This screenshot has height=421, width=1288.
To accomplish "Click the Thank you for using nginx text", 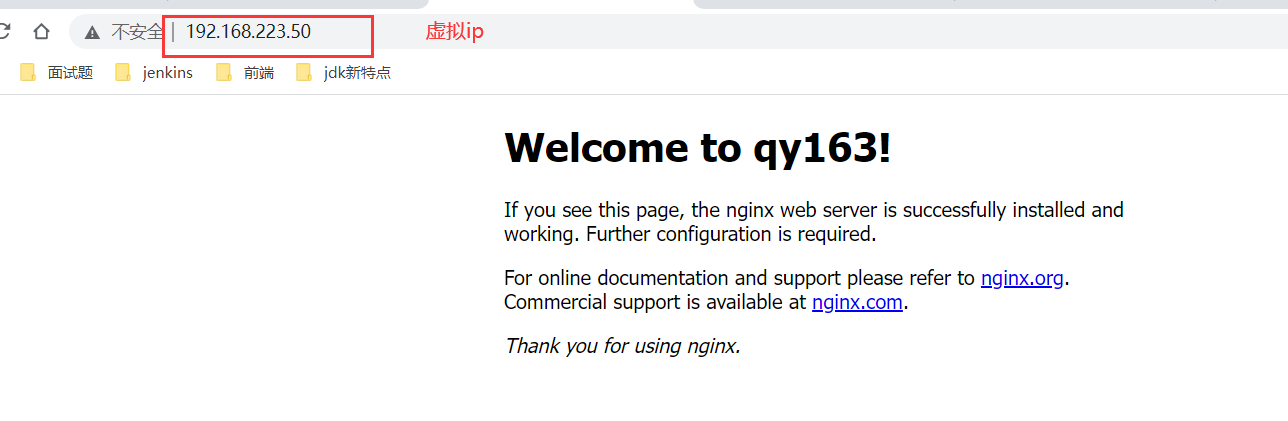I will (x=622, y=346).
